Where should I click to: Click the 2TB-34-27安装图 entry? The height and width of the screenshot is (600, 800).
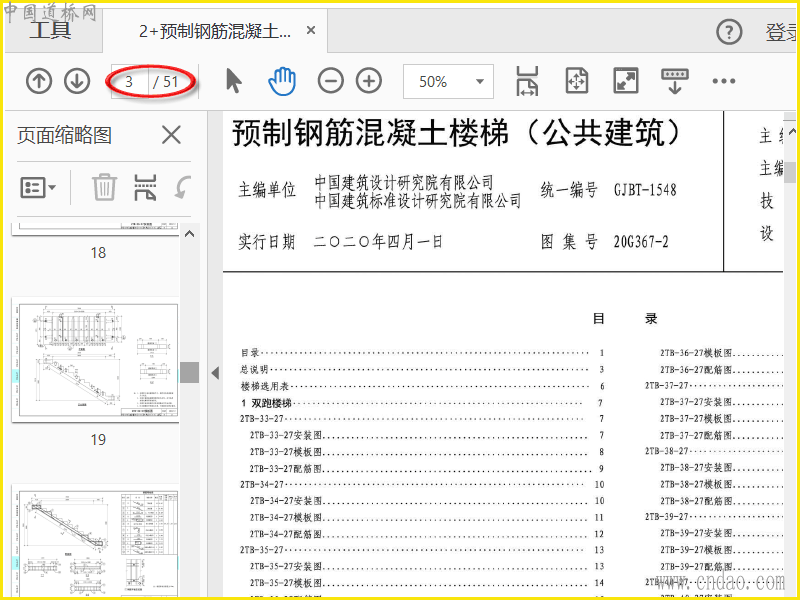coord(426,501)
